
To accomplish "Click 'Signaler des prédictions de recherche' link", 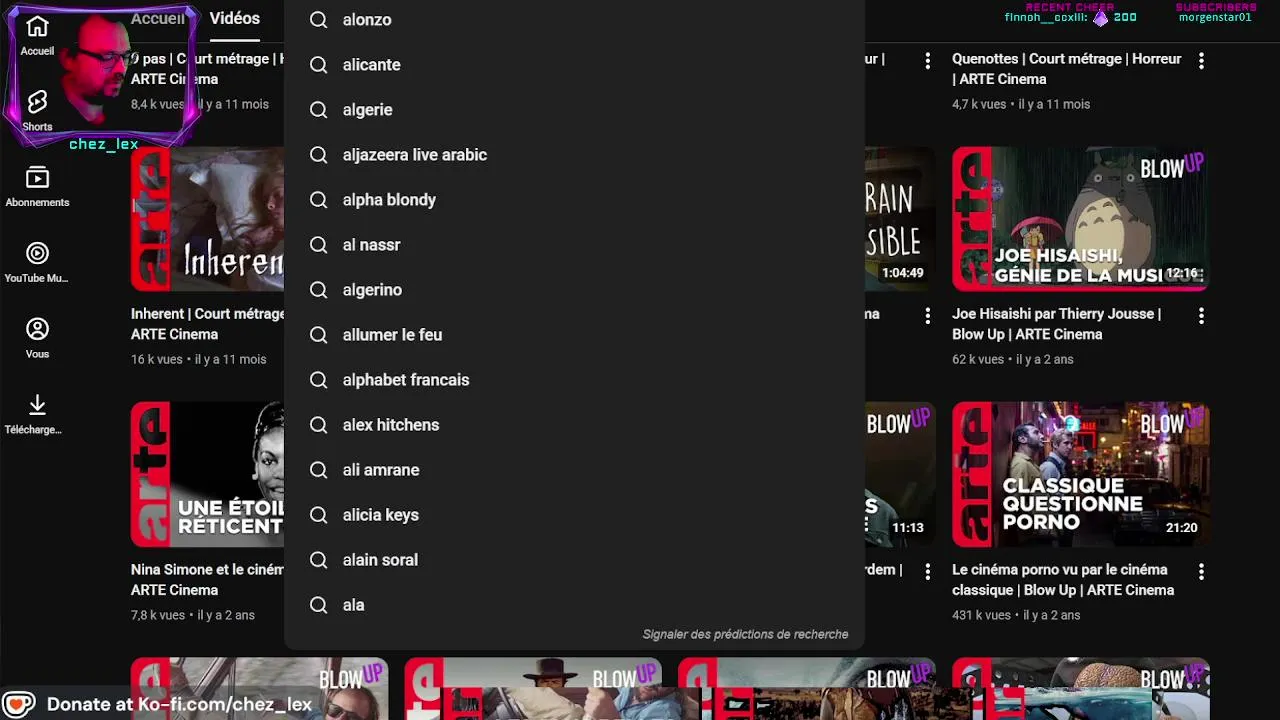I will click(x=745, y=635).
